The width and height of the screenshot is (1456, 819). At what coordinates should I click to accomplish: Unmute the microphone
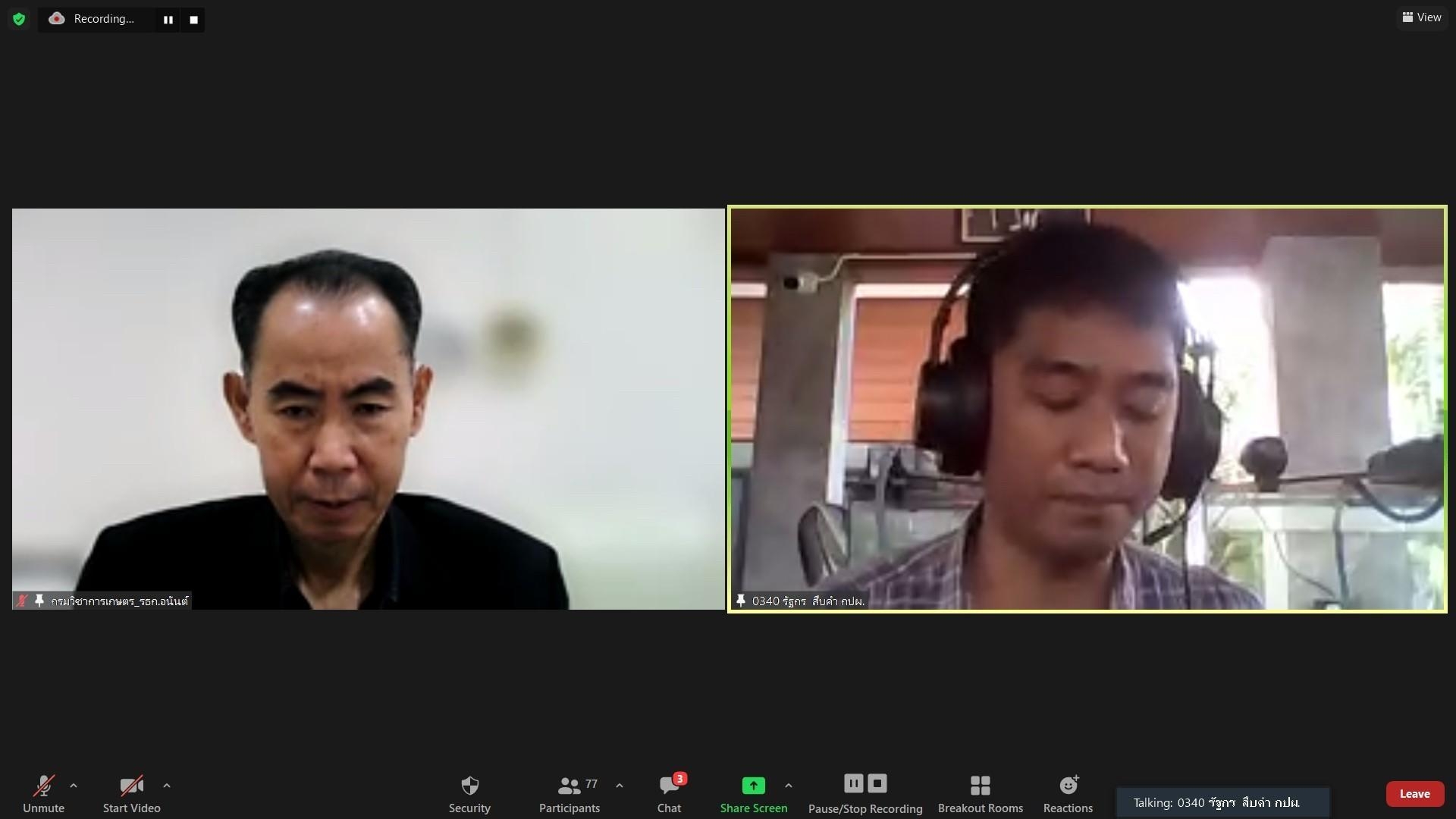click(43, 793)
